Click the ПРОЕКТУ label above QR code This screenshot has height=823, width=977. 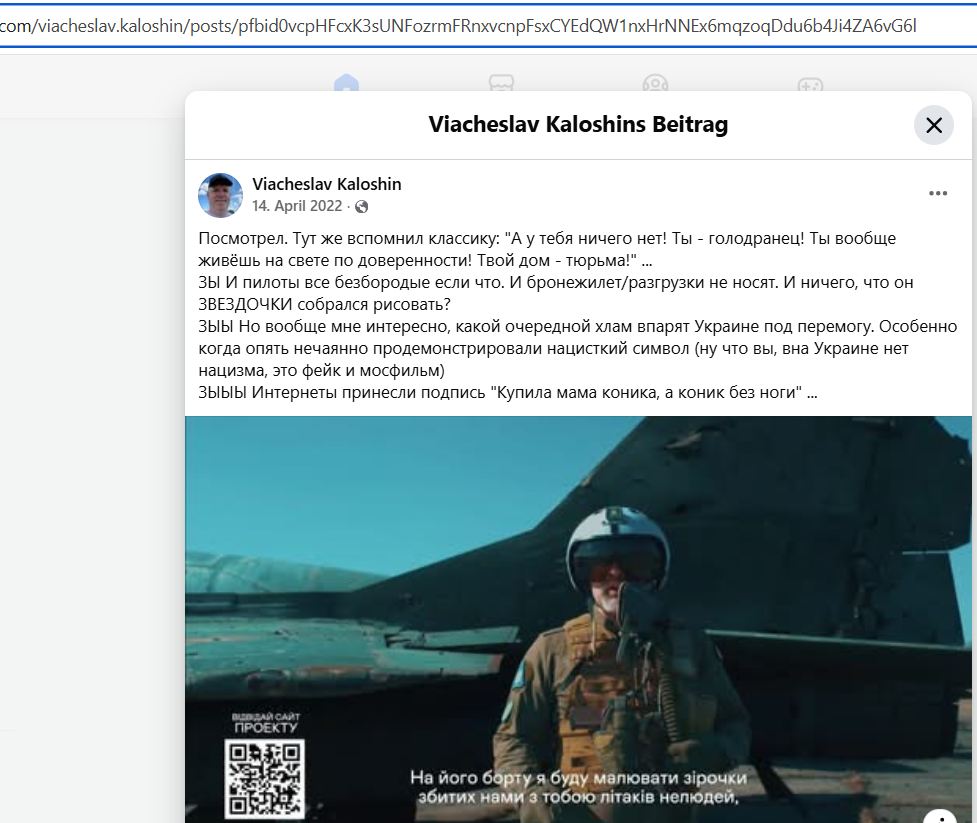tap(265, 728)
